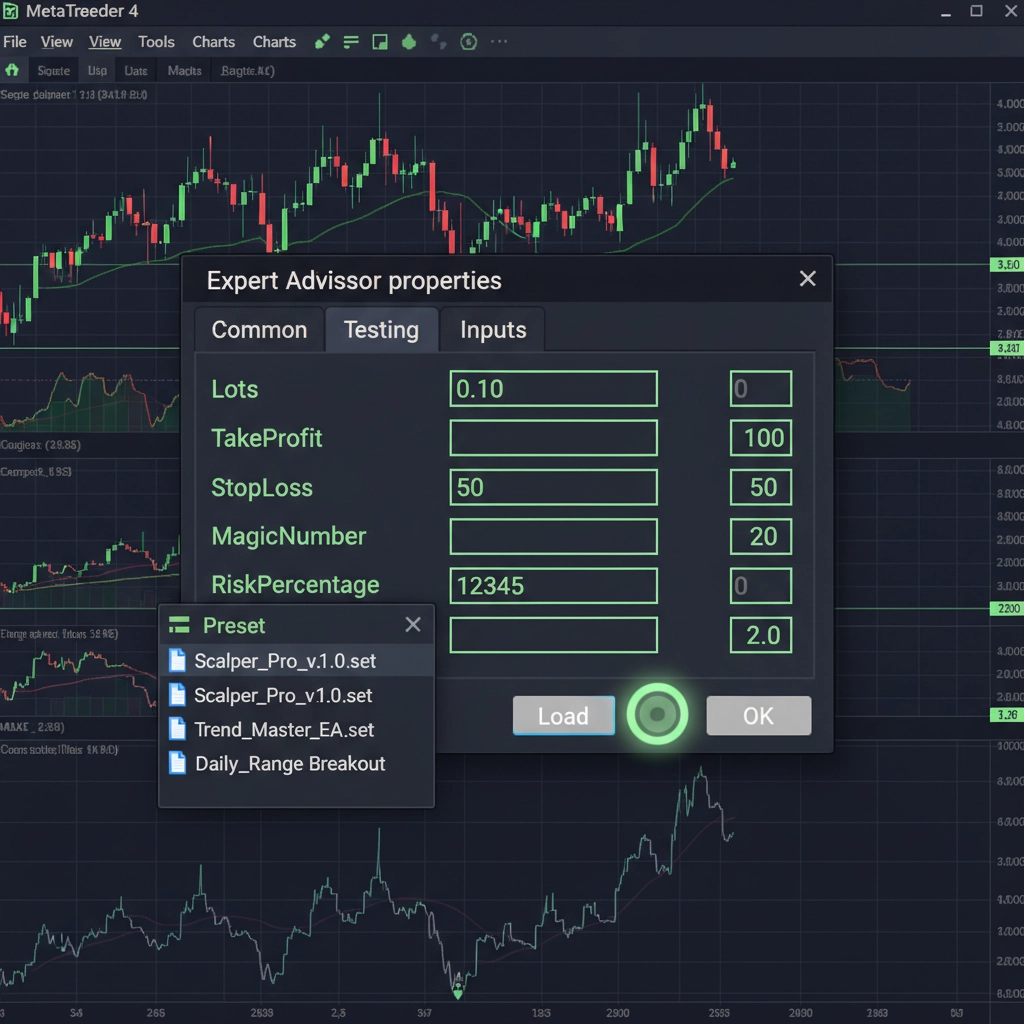Viewport: 1024px width, 1024px height.
Task: Click the empty TakeProfit value field
Action: [553, 438]
